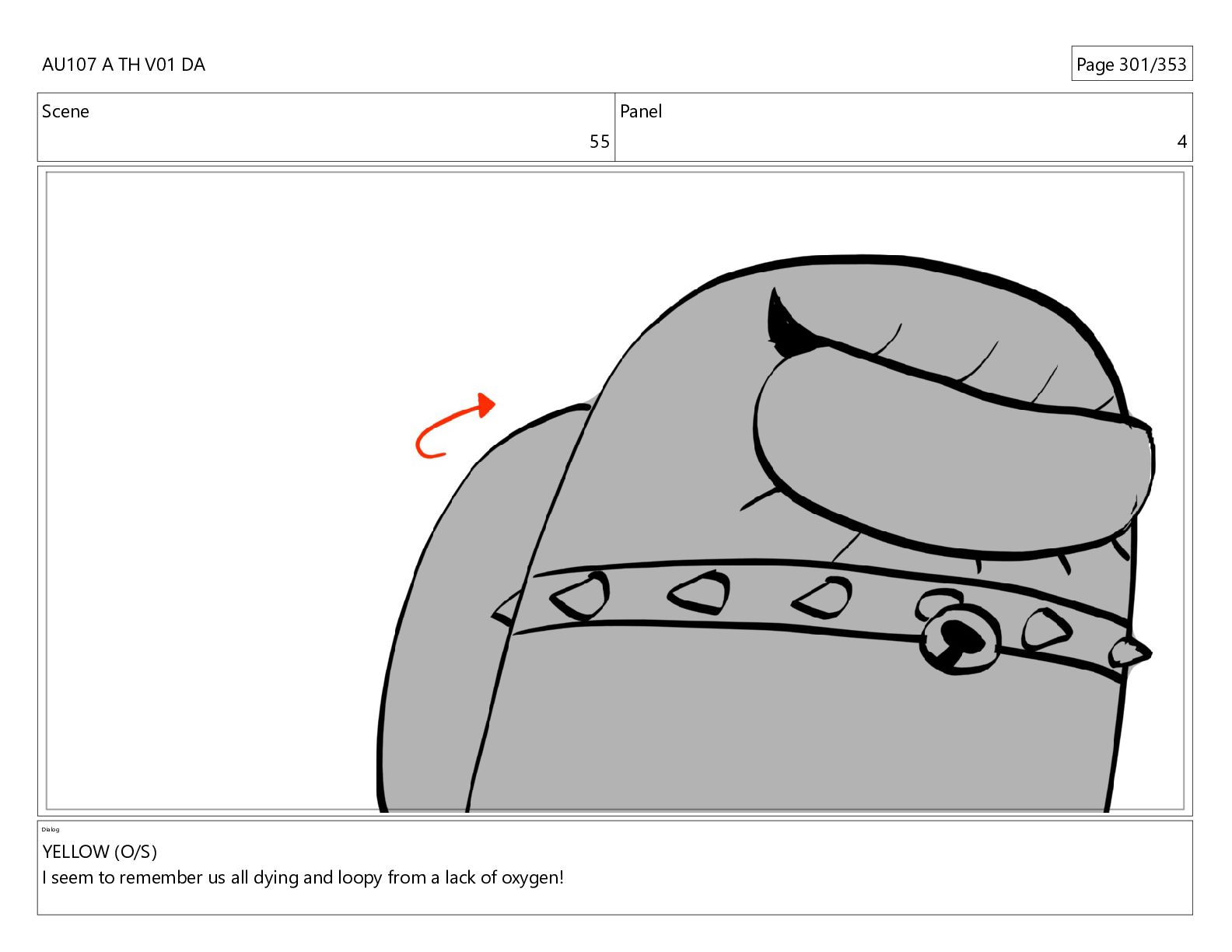This screenshot has width=1232, height=952.
Task: Click the document title AU107 A TH V01 DA
Action: tap(124, 65)
